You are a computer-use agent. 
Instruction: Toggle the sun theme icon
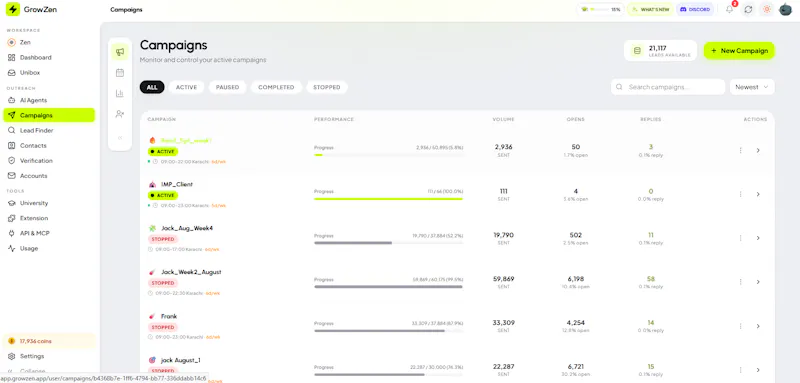click(x=766, y=9)
